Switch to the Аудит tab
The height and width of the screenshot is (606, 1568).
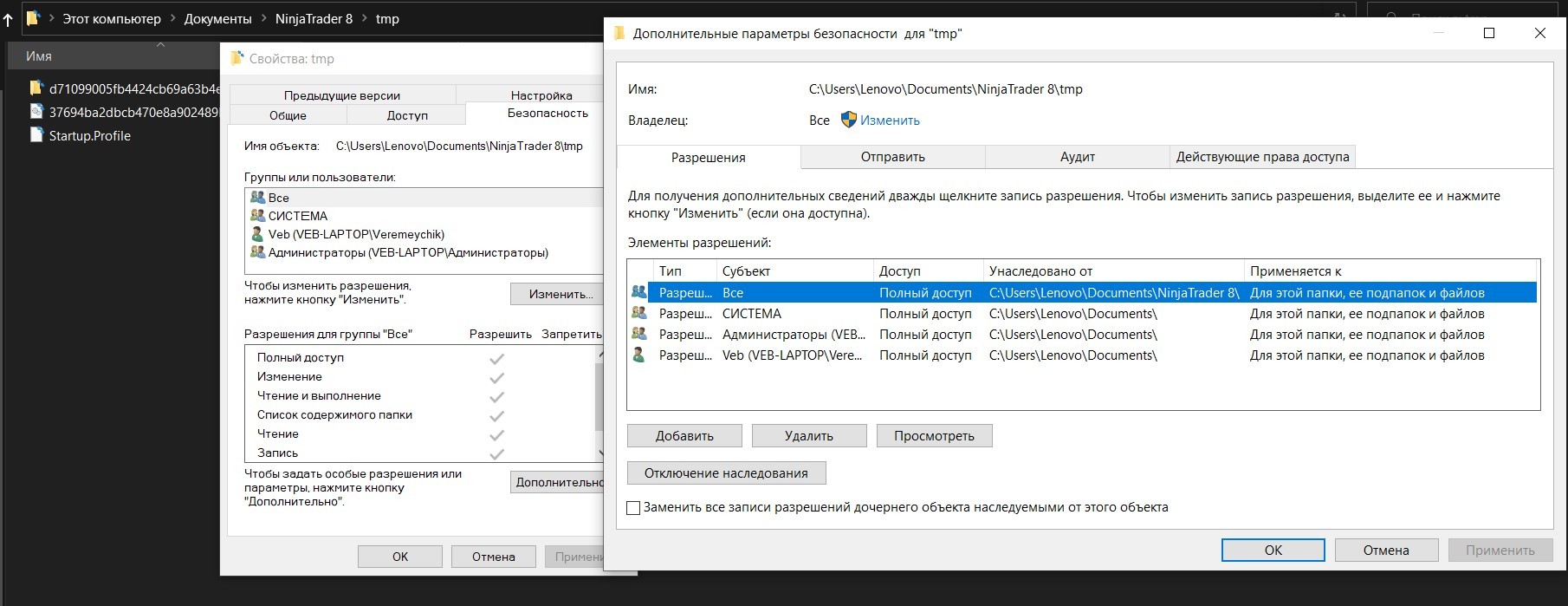(x=1077, y=157)
